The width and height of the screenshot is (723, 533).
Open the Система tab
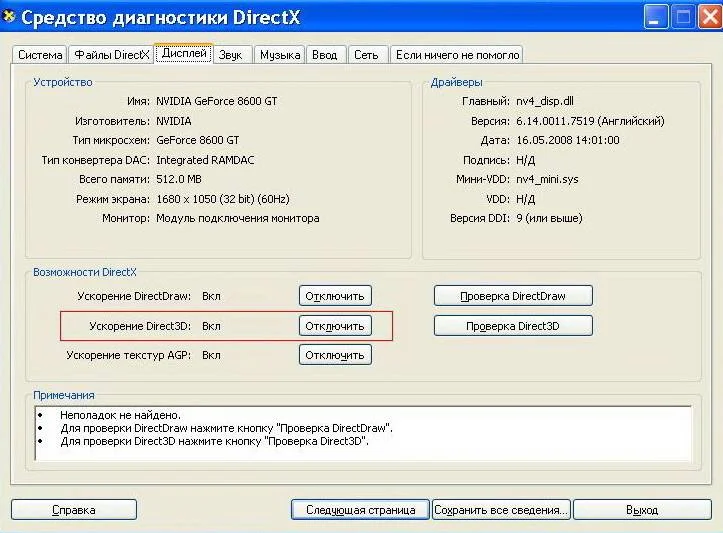[x=40, y=55]
